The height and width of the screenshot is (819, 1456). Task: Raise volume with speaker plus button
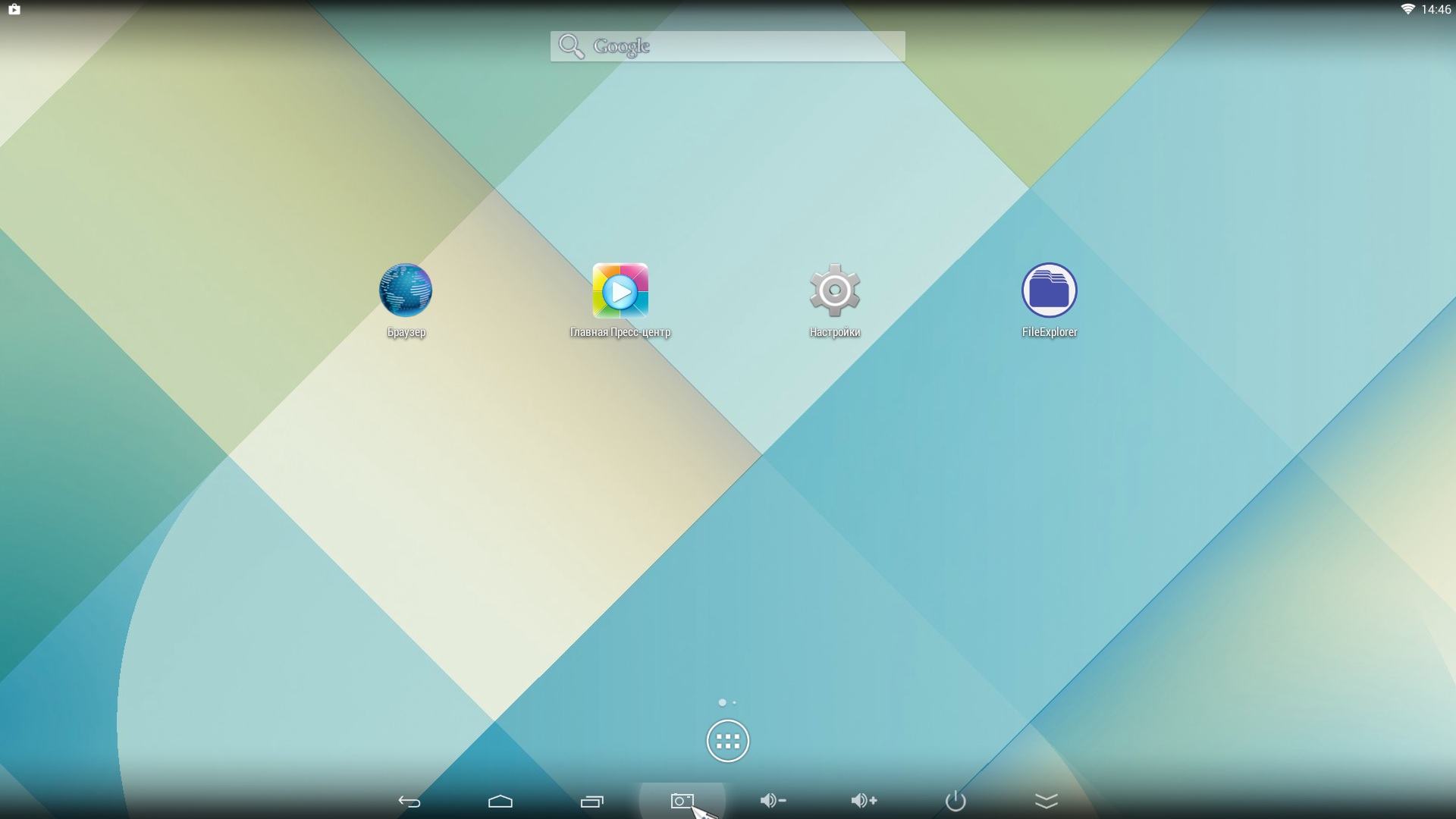pos(864,801)
